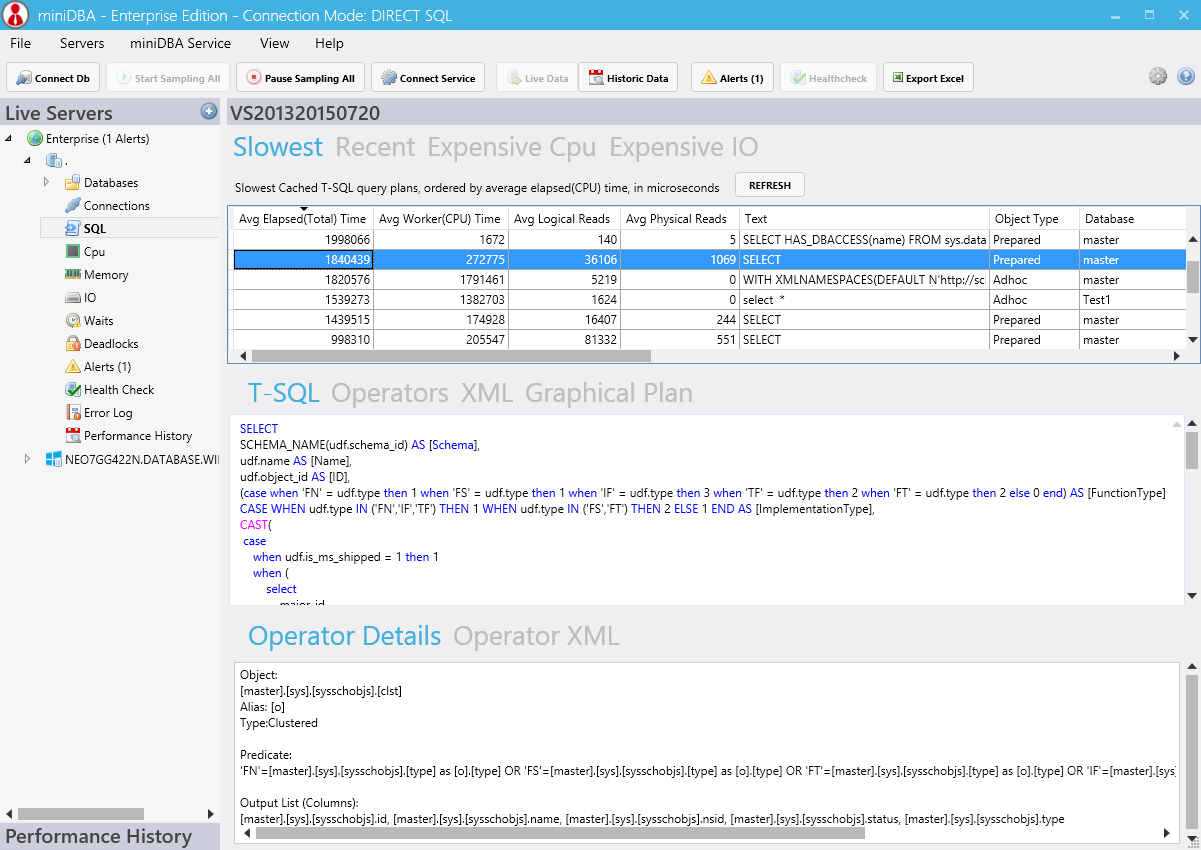
Task: Select the WITH XMLNAMESPACES query row
Action: tap(710, 280)
